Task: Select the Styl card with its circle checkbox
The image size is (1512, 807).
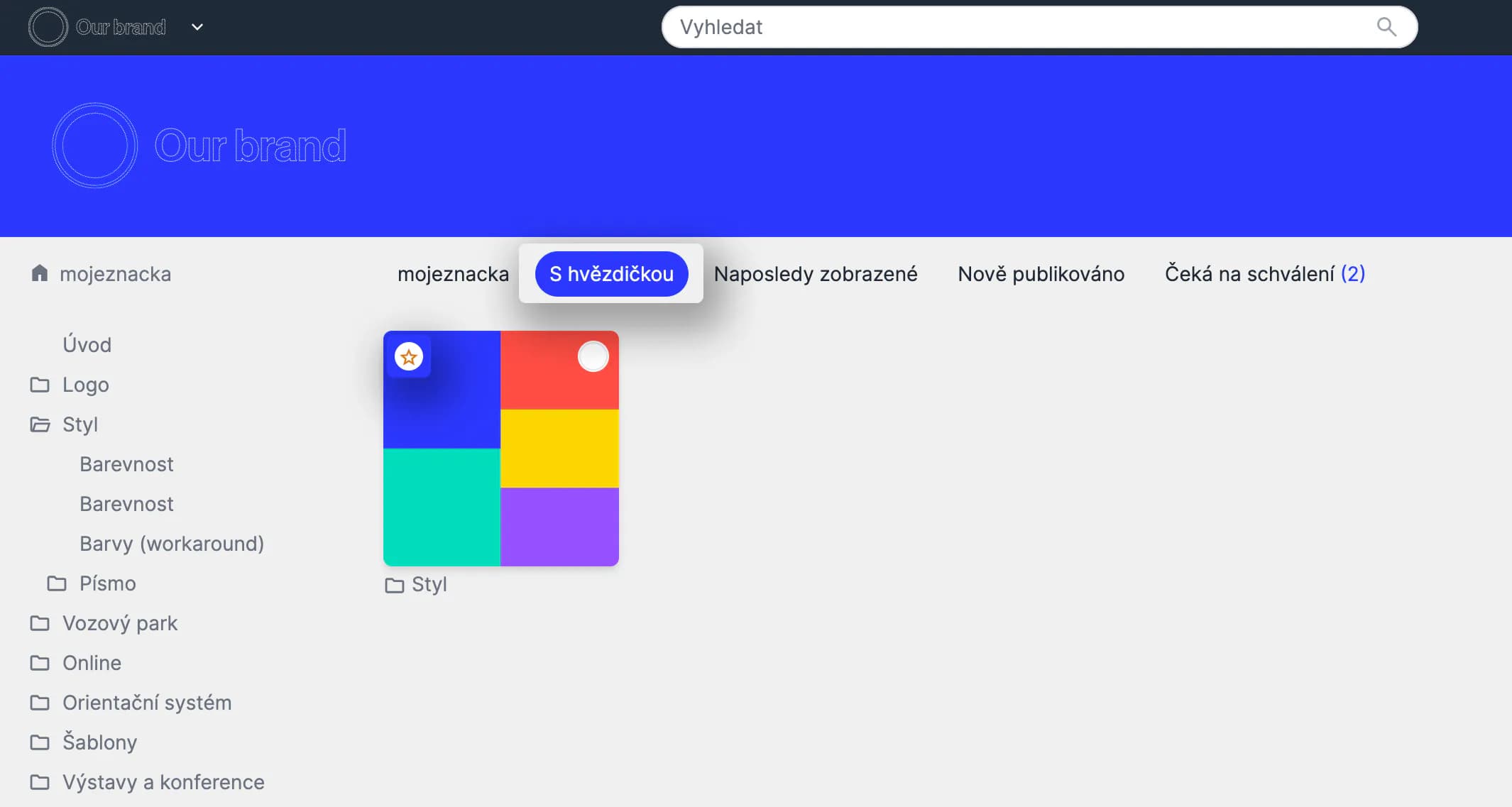Action: [593, 356]
